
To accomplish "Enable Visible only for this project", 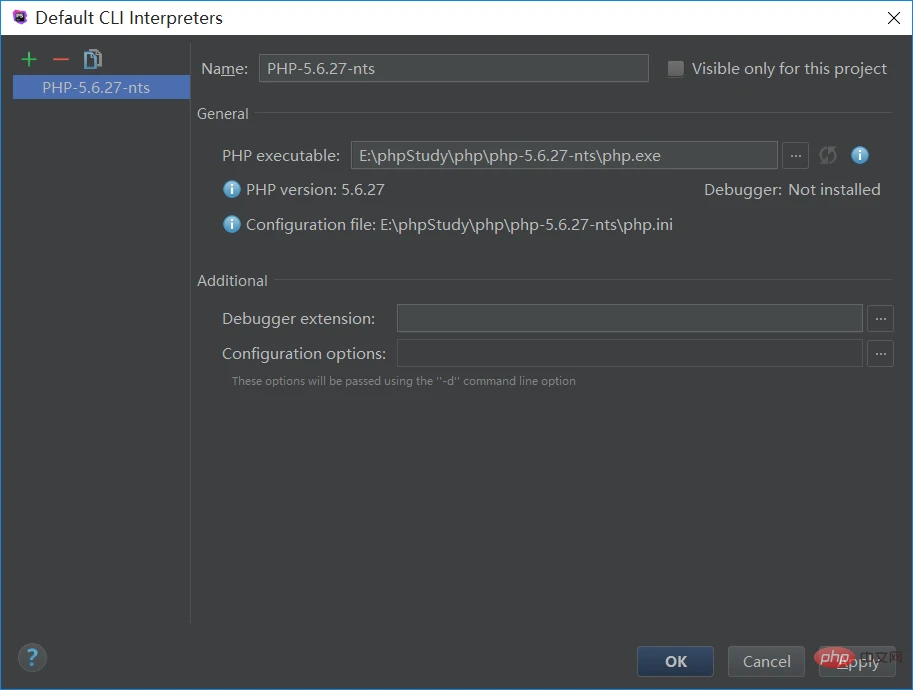I will tap(675, 68).
